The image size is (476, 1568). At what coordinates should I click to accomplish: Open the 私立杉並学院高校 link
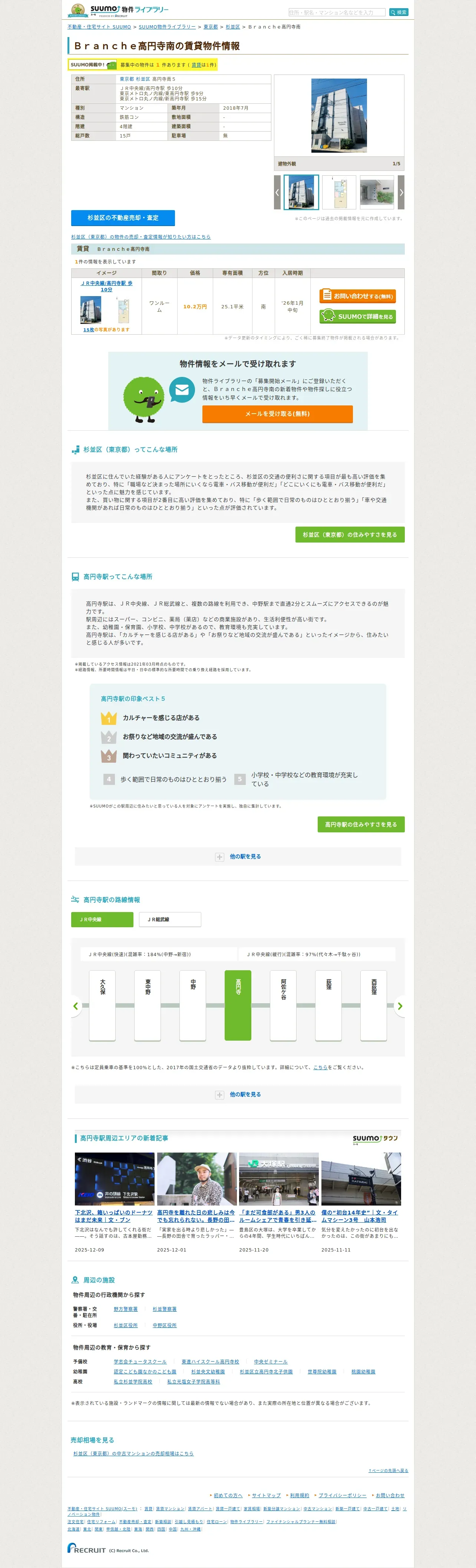pyautogui.click(x=133, y=1382)
